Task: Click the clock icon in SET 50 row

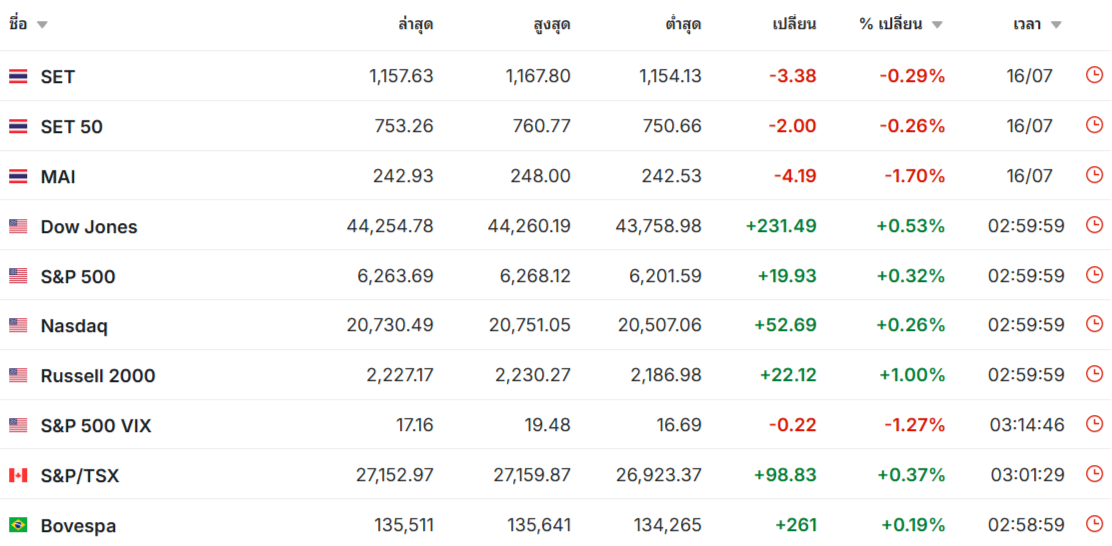Action: point(1094,125)
